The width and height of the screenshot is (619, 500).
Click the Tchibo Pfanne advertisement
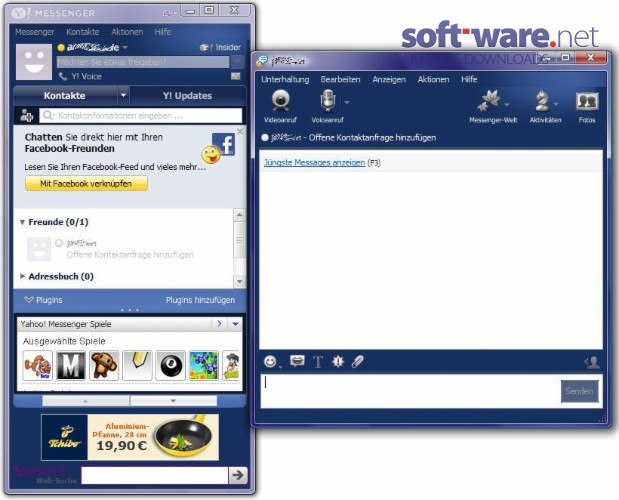click(130, 437)
